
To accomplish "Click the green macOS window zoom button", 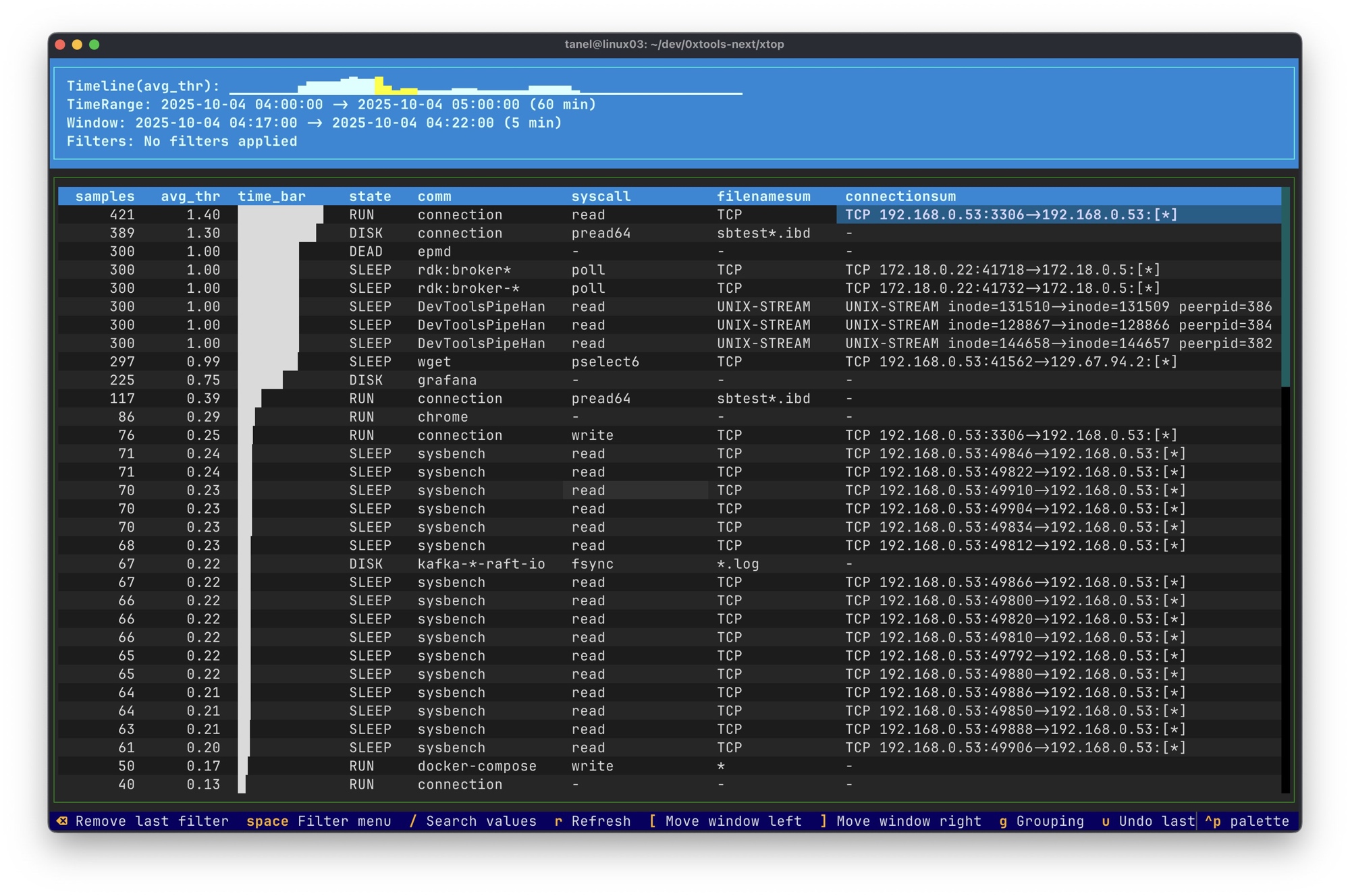I will point(94,45).
